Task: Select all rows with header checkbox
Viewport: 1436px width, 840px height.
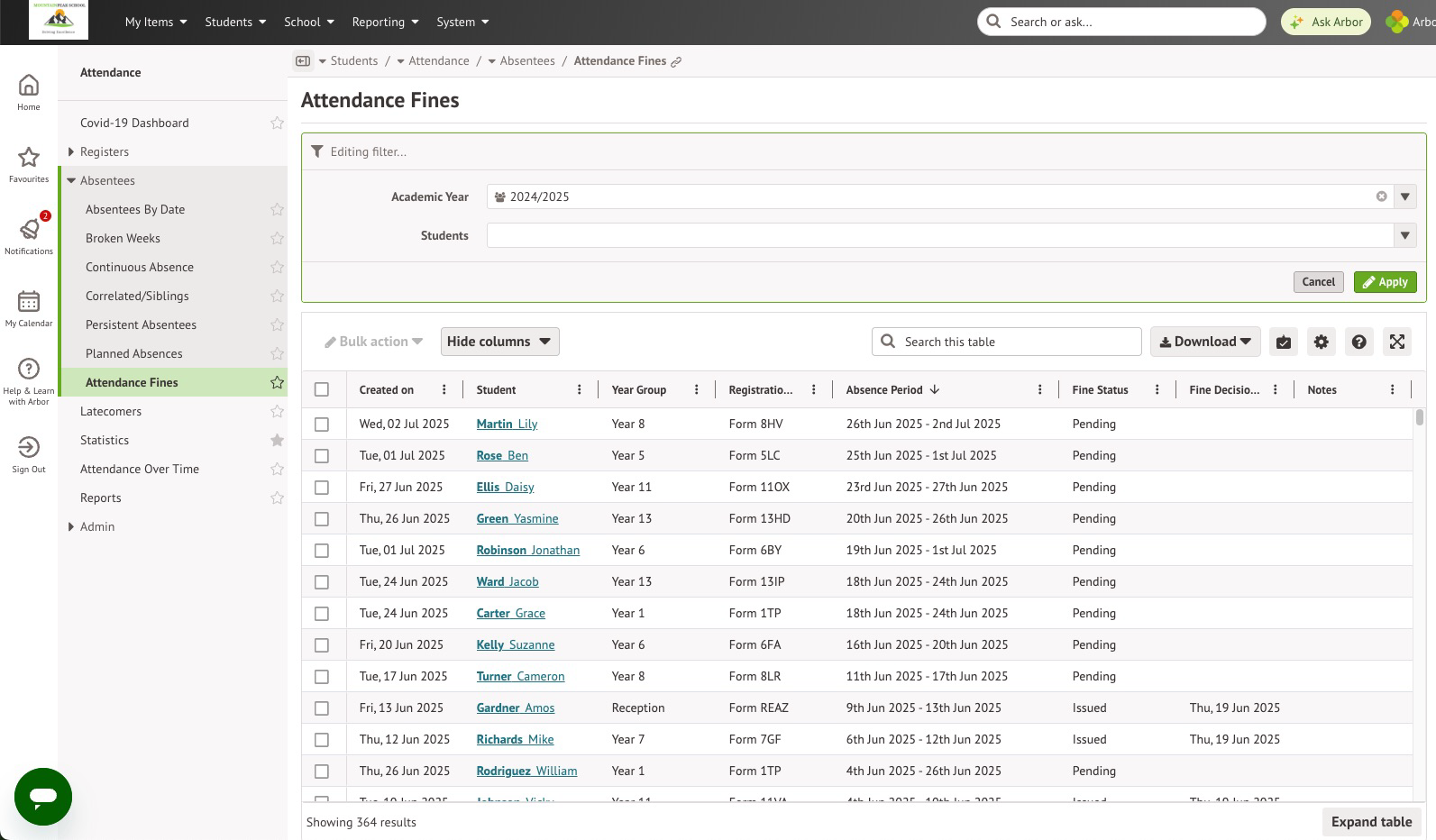Action: (x=322, y=389)
